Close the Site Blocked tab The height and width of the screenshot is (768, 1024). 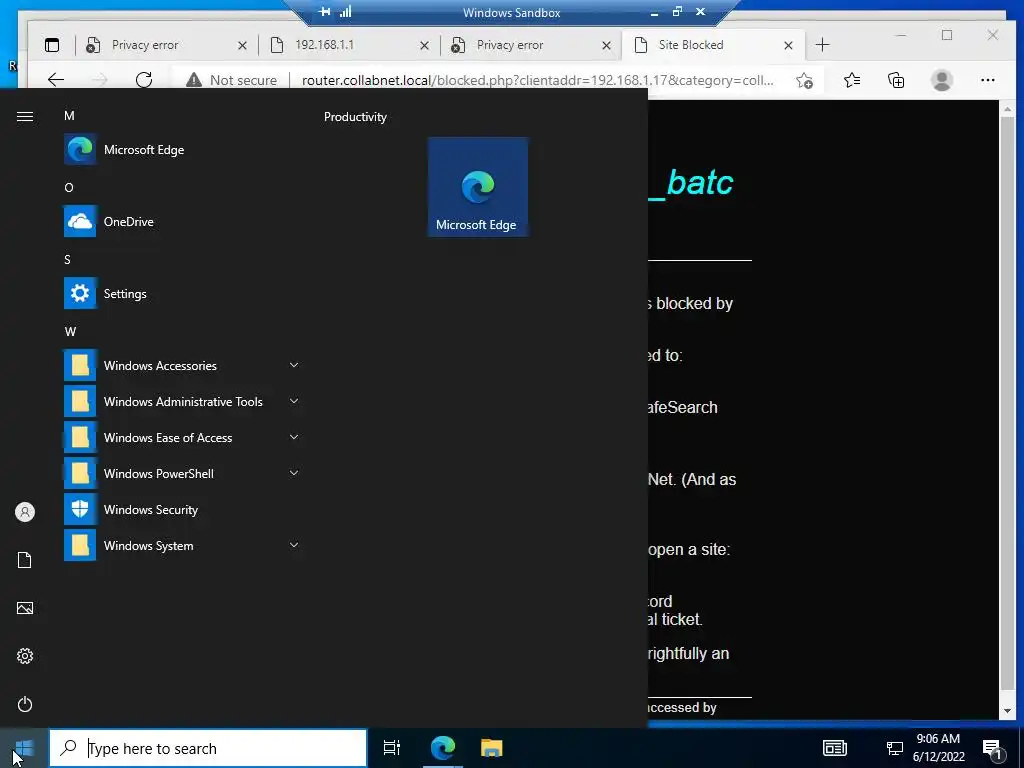[788, 46]
